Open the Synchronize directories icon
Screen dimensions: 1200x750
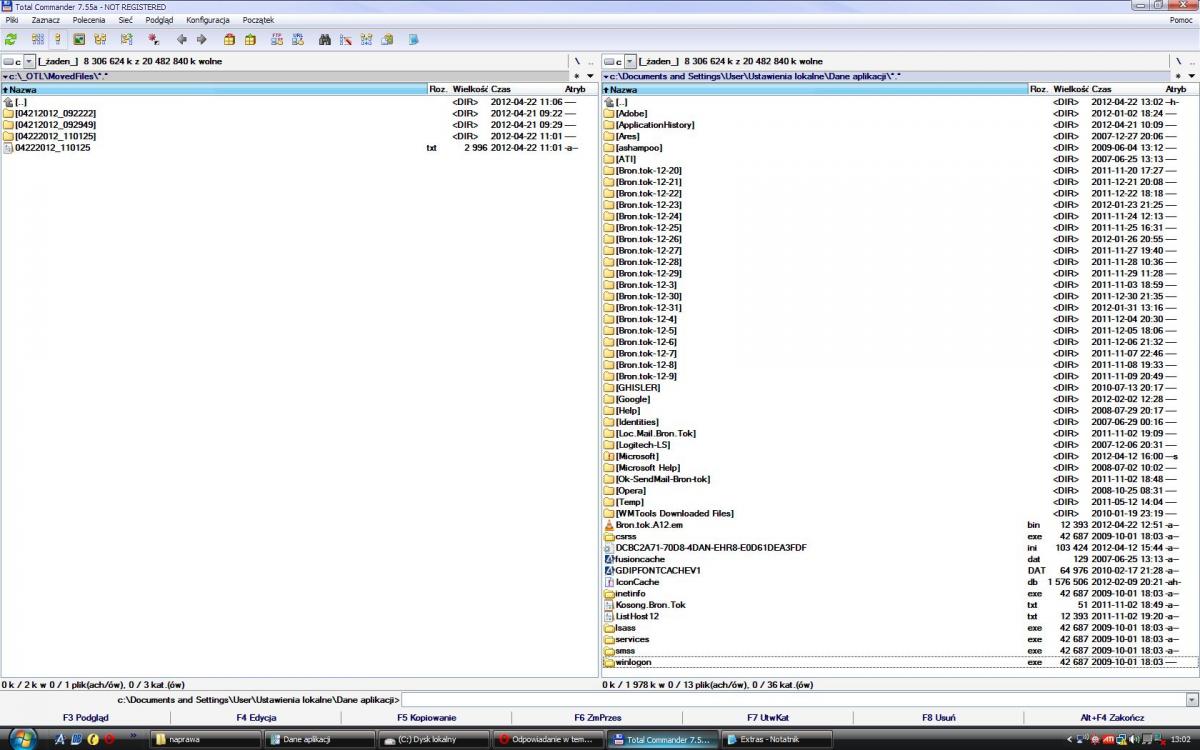pyautogui.click(x=366, y=40)
